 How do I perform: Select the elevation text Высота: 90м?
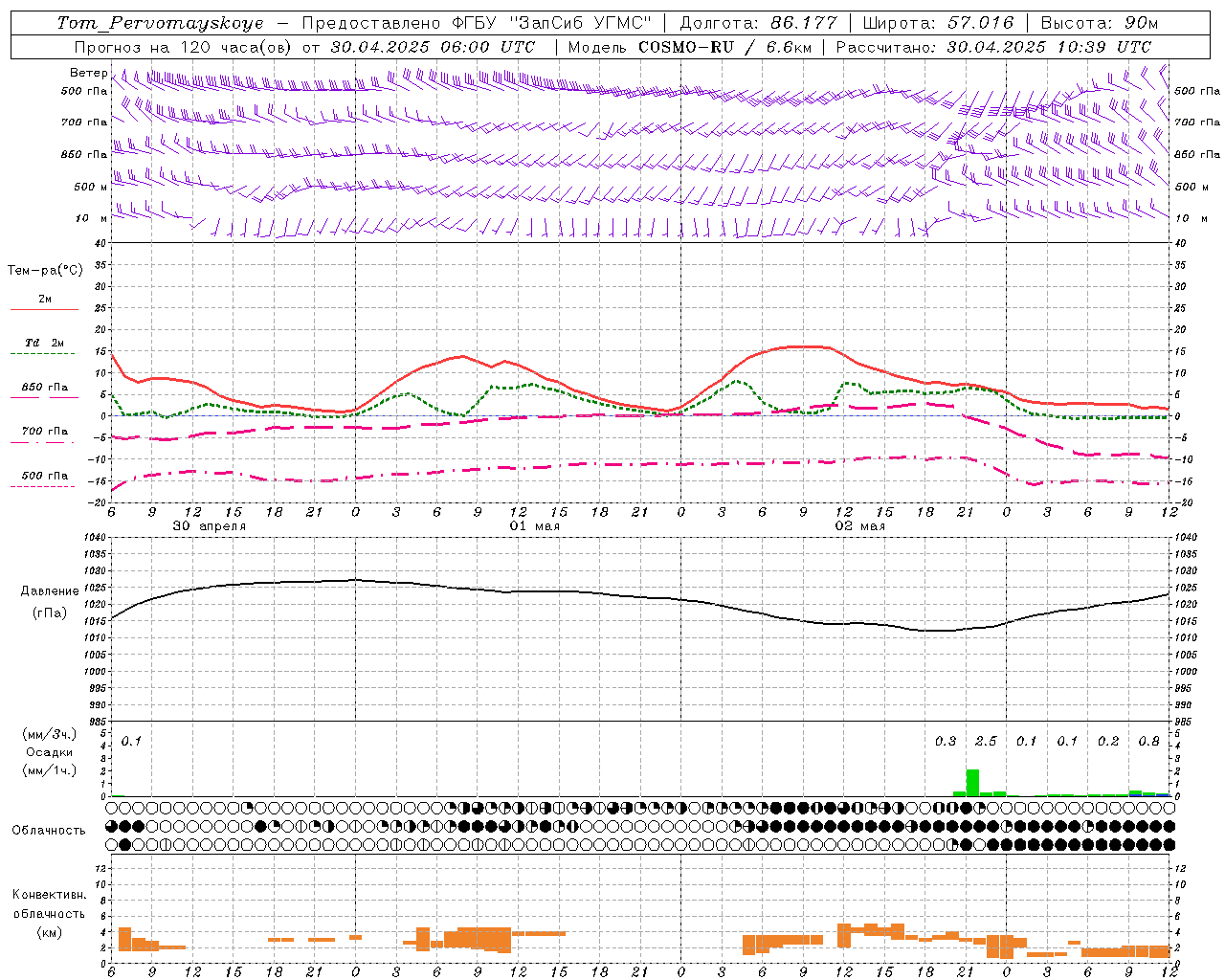tap(1099, 23)
